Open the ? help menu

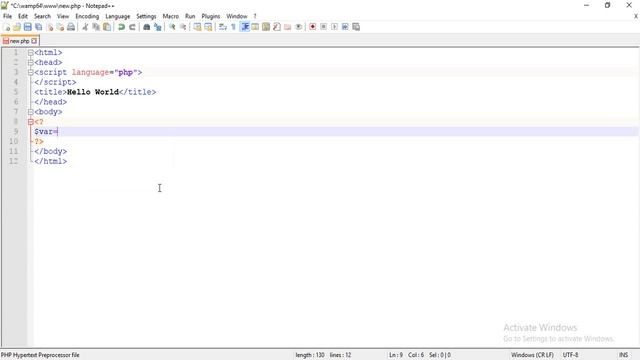tap(255, 16)
